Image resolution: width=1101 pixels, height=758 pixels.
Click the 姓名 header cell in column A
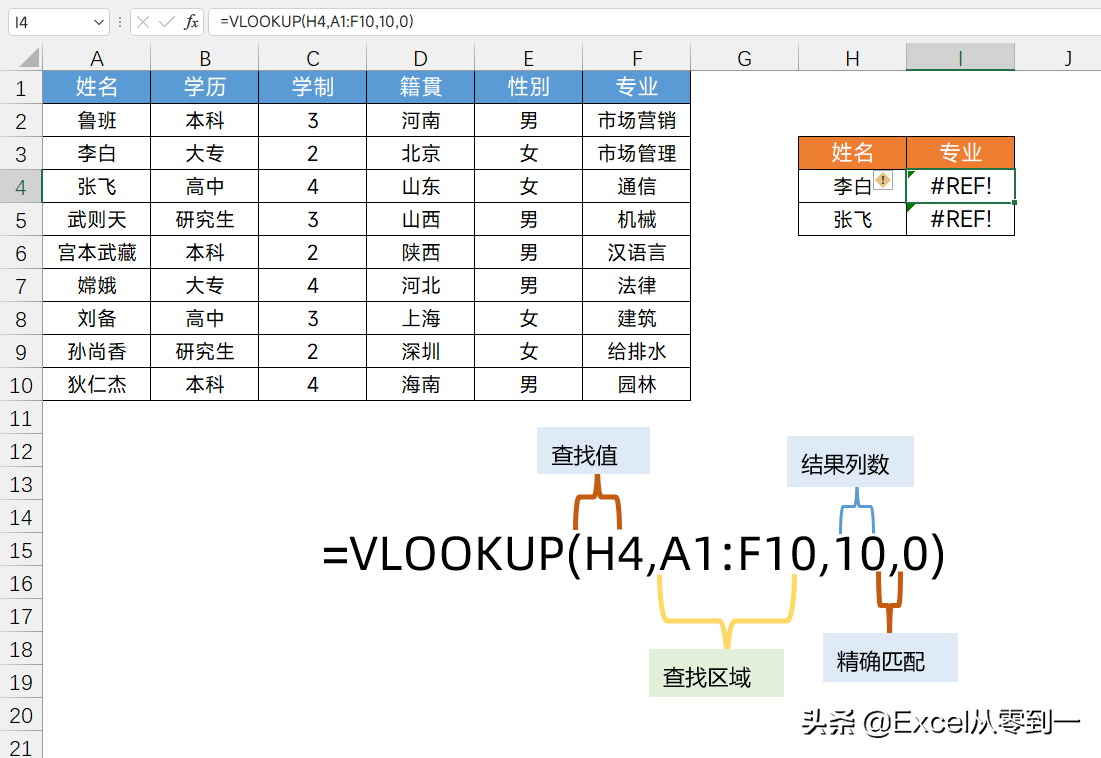tap(97, 87)
